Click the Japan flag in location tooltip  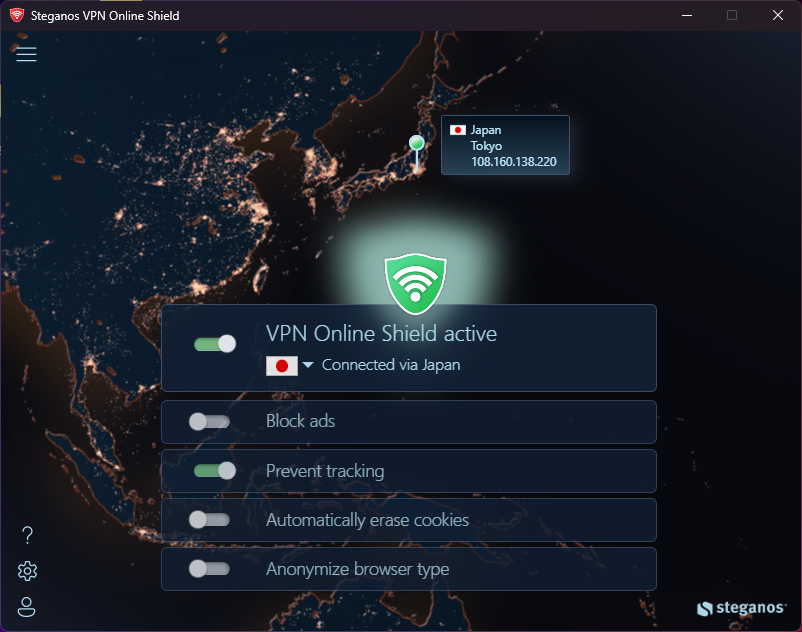click(457, 130)
